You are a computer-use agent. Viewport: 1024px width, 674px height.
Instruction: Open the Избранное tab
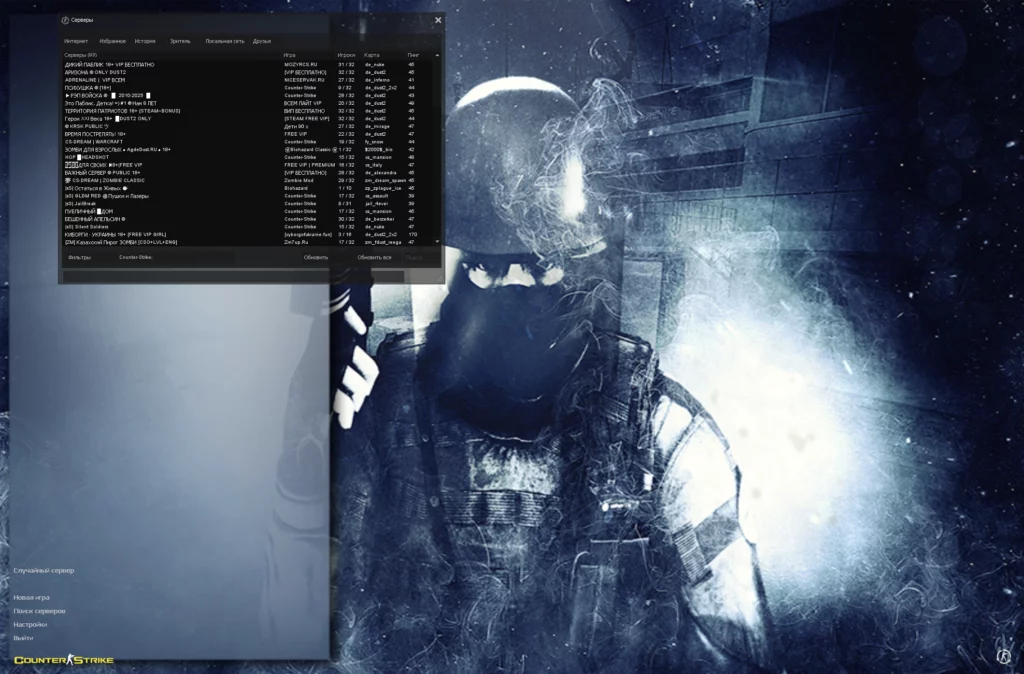coord(112,41)
